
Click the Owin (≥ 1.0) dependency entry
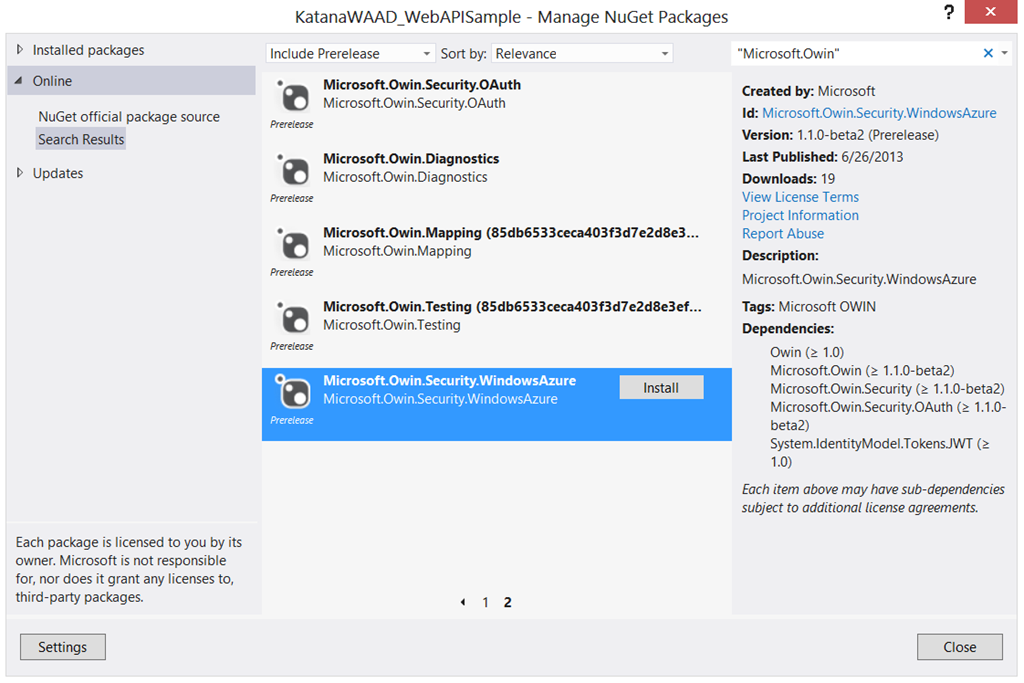pos(807,352)
